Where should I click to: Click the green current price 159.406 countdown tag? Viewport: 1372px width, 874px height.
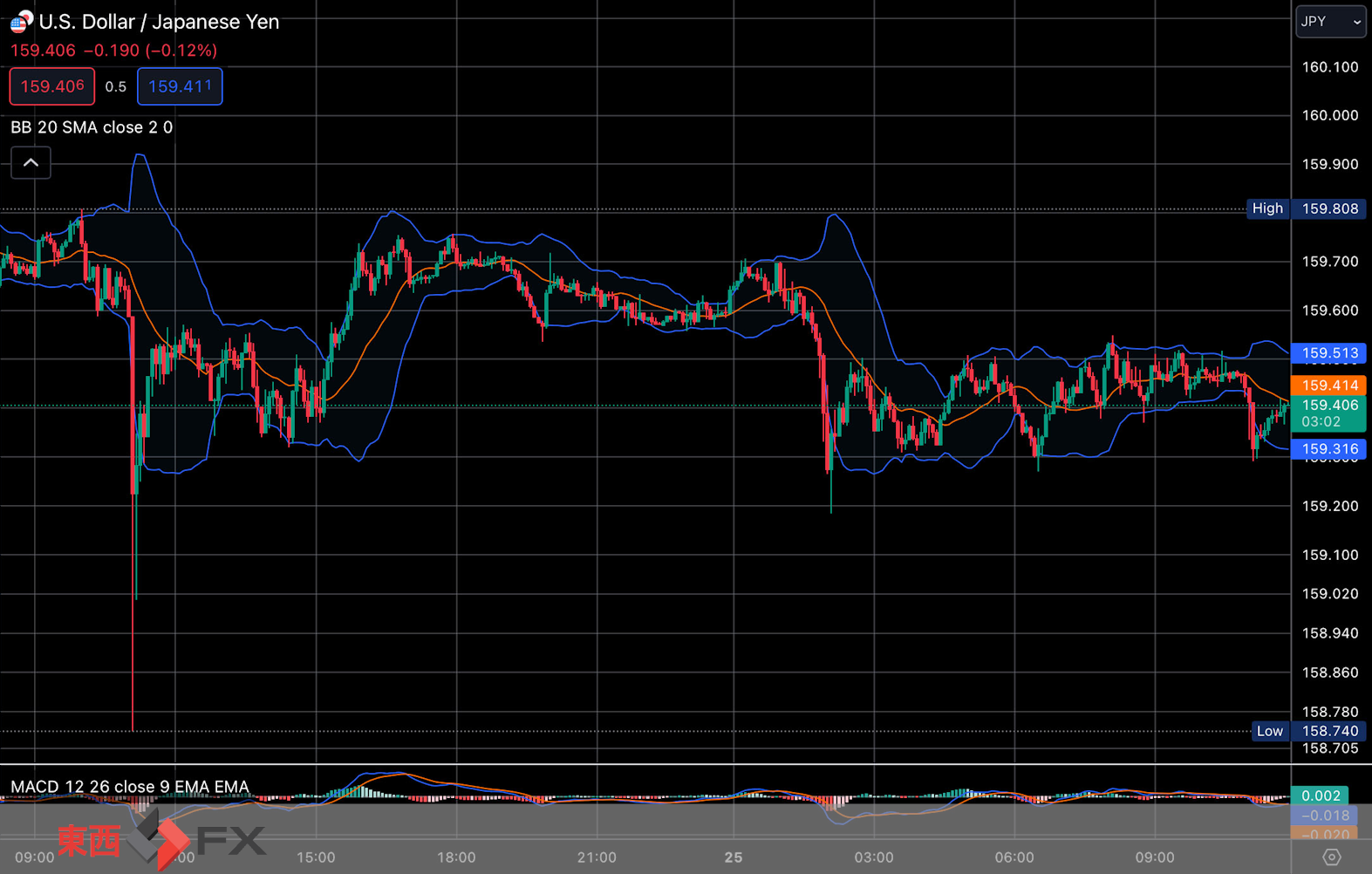pos(1329,413)
